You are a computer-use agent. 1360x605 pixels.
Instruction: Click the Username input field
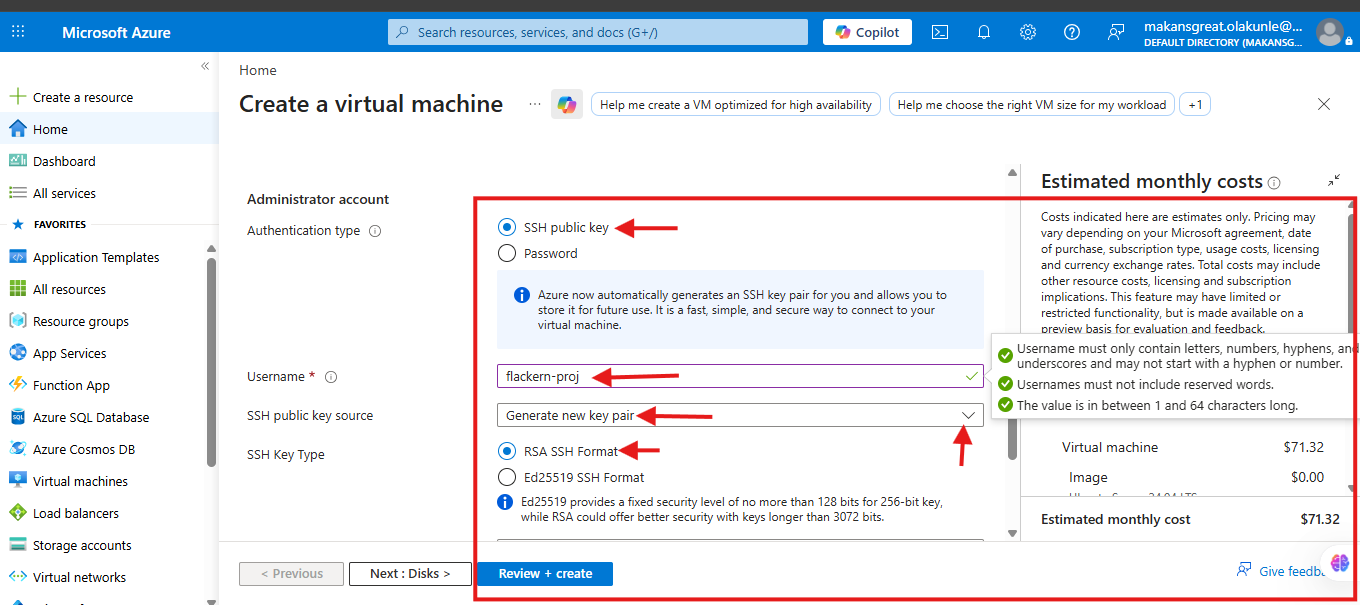(x=740, y=376)
